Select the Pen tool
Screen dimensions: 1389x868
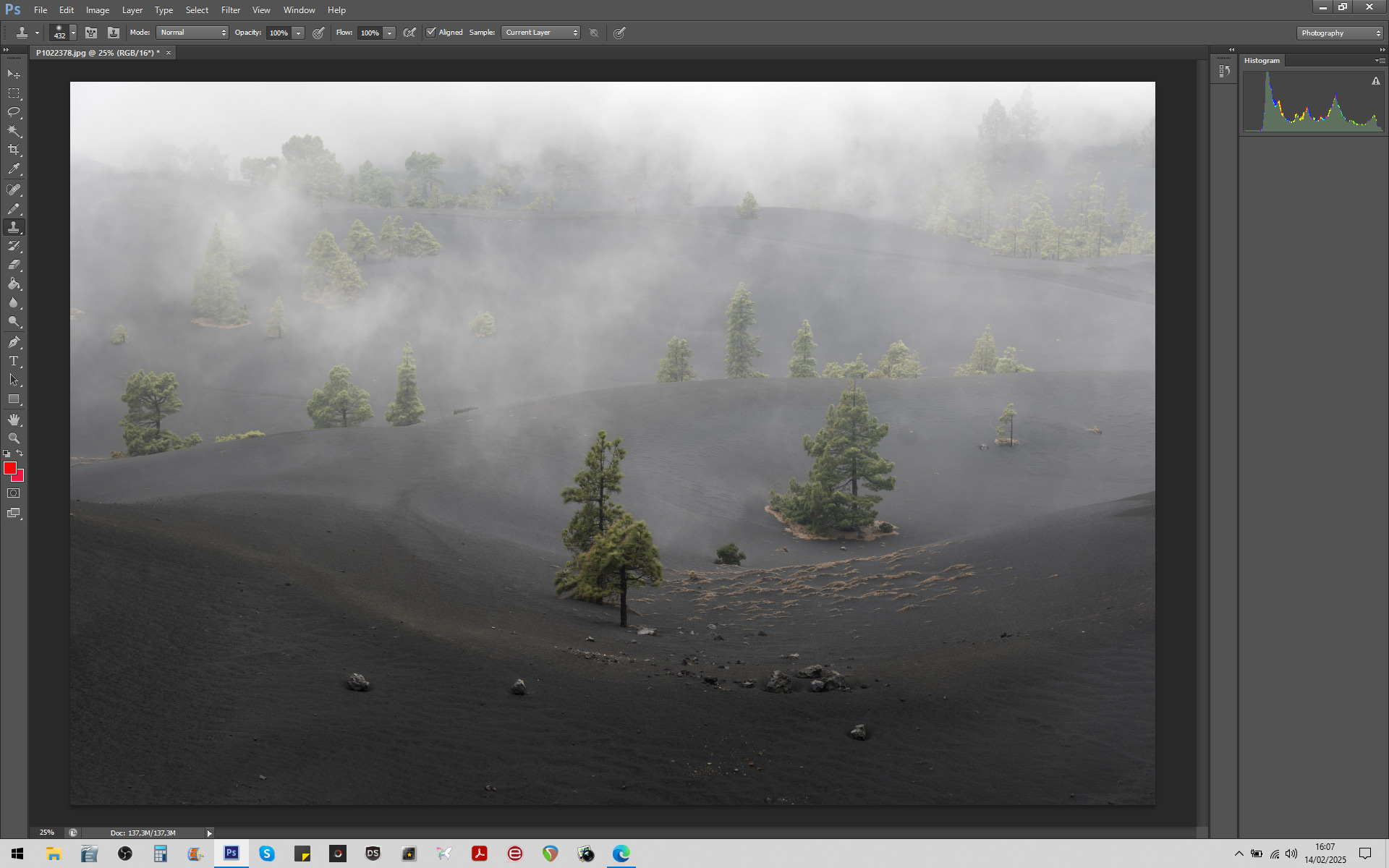coord(14,342)
